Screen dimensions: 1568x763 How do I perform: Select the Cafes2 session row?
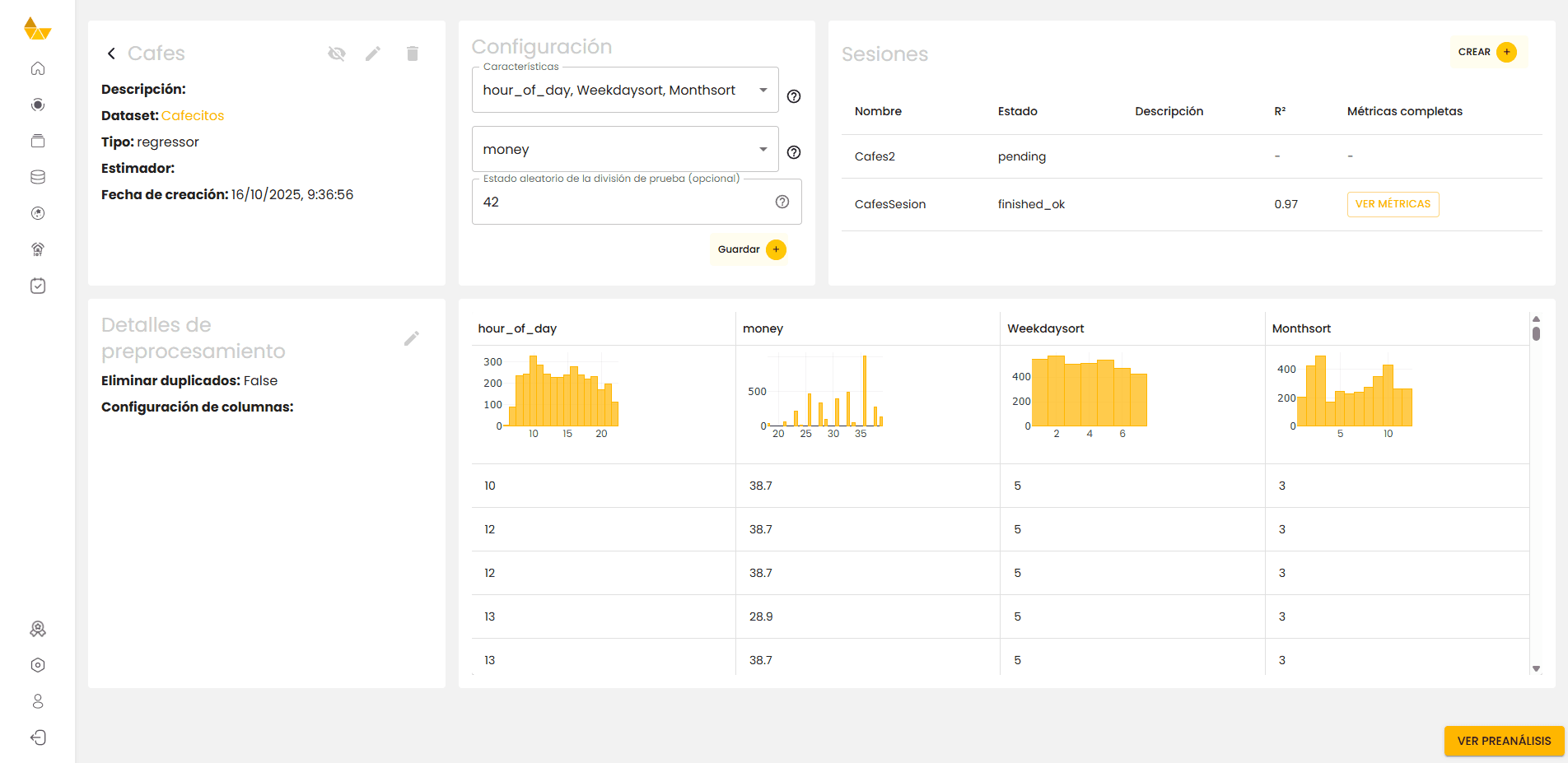click(1192, 156)
